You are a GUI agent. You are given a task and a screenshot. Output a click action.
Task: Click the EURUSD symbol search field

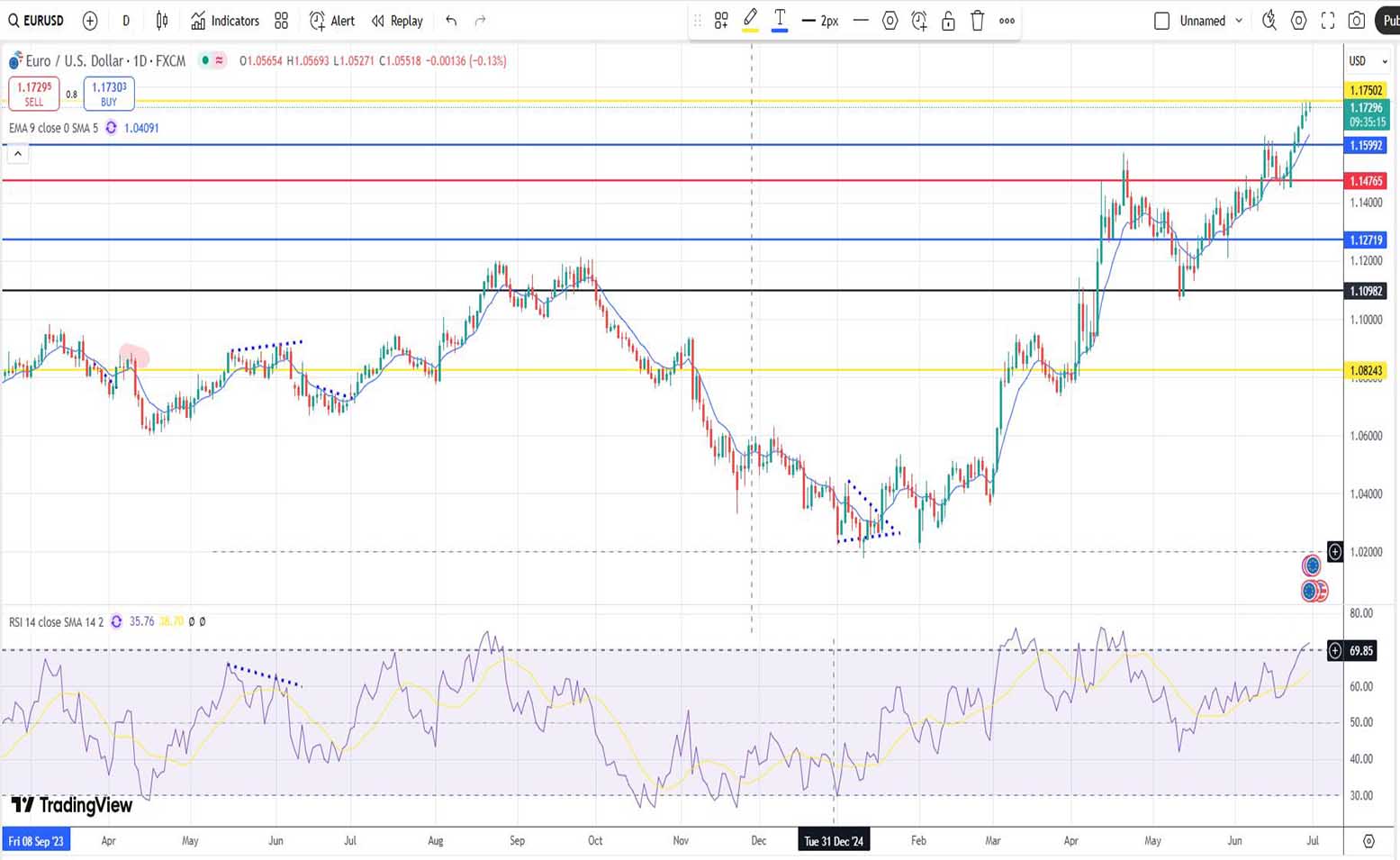tap(37, 21)
